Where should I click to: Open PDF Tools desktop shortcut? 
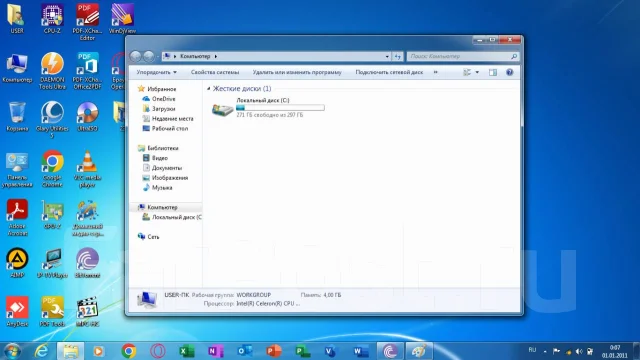52,312
